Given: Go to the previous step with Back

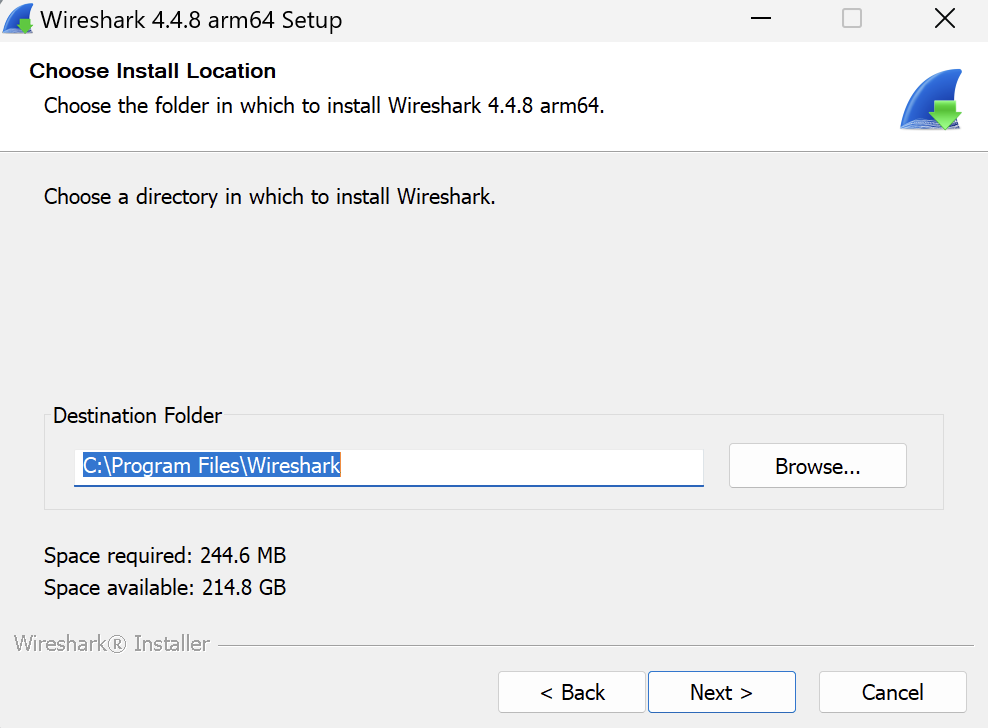Looking at the screenshot, I should click(x=572, y=692).
